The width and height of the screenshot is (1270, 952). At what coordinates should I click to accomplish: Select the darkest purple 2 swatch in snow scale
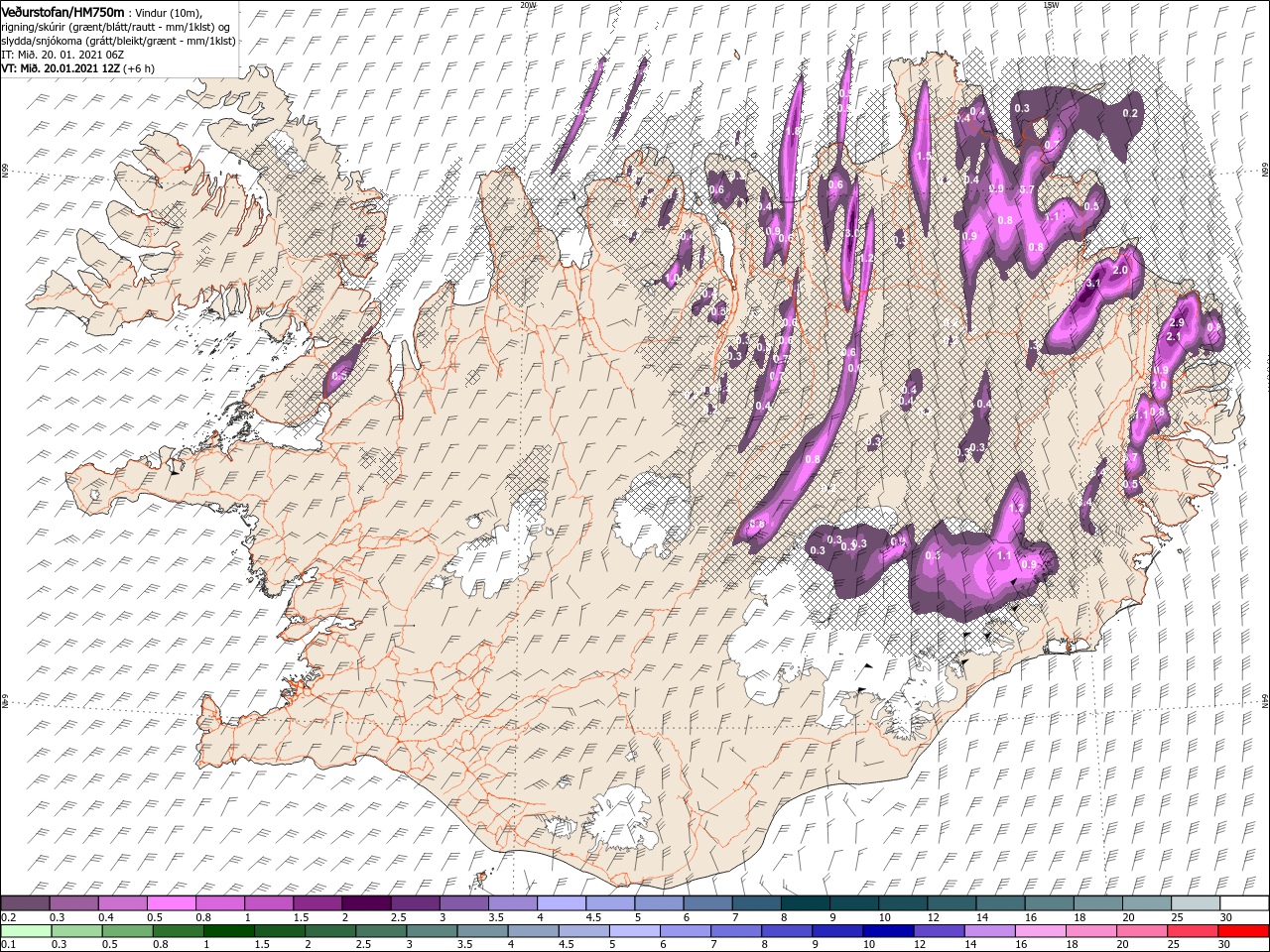pyautogui.click(x=366, y=902)
